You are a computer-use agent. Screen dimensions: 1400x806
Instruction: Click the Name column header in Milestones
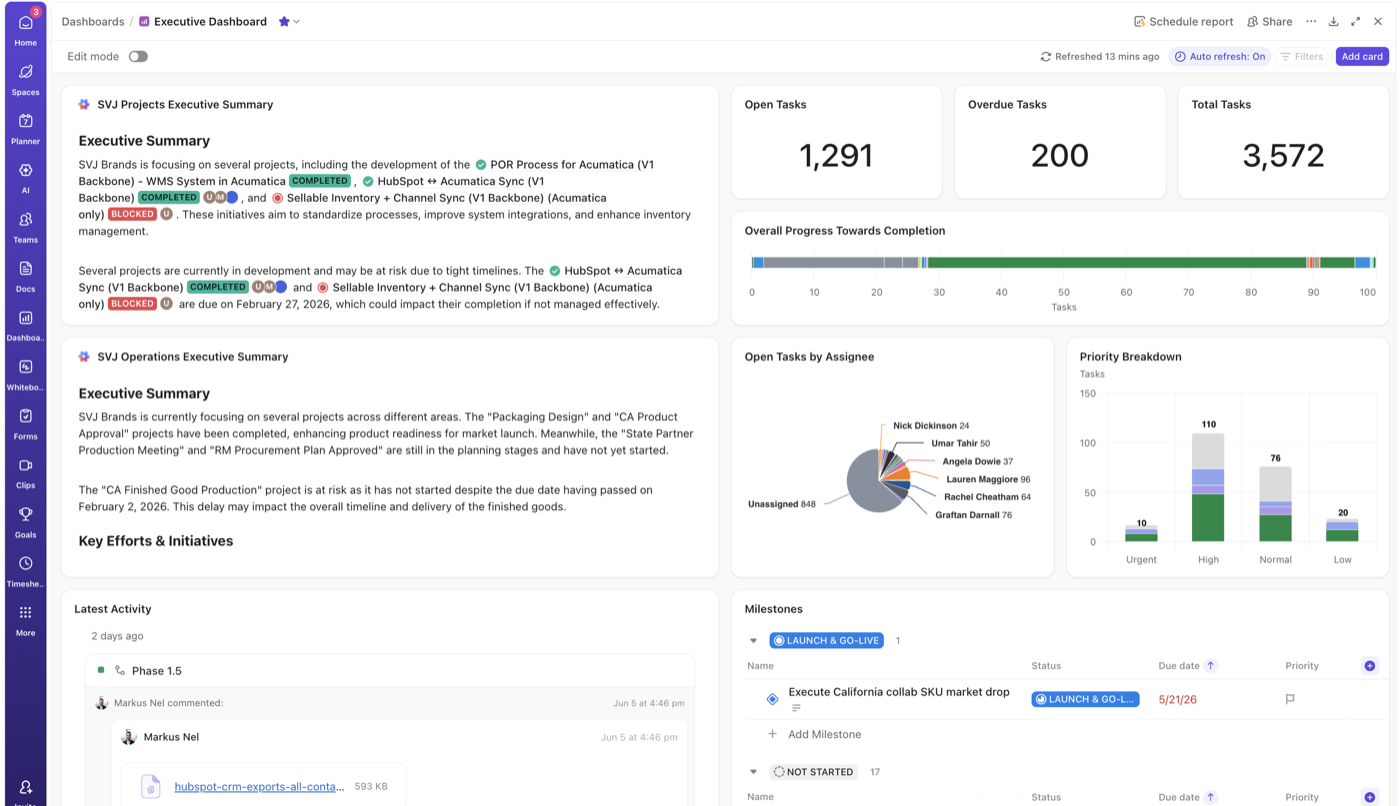click(760, 666)
